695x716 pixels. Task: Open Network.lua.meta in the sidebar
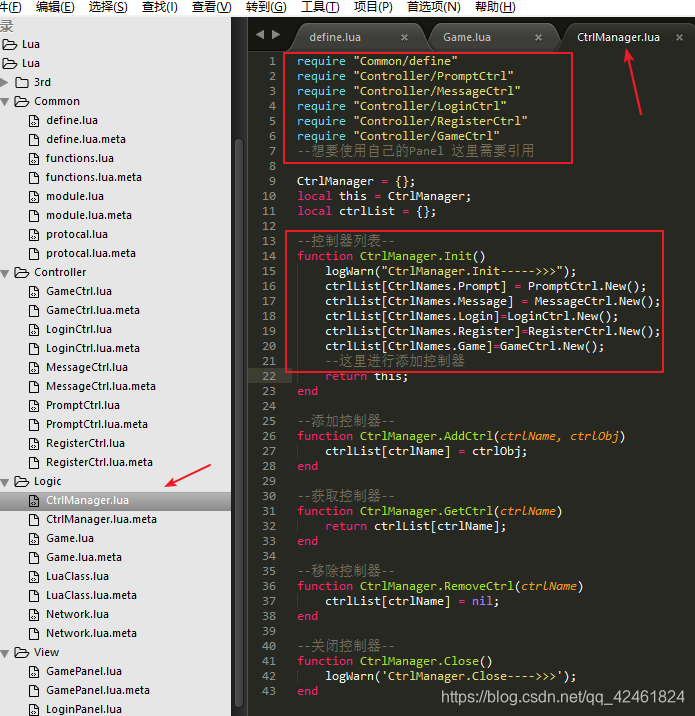pos(91,634)
